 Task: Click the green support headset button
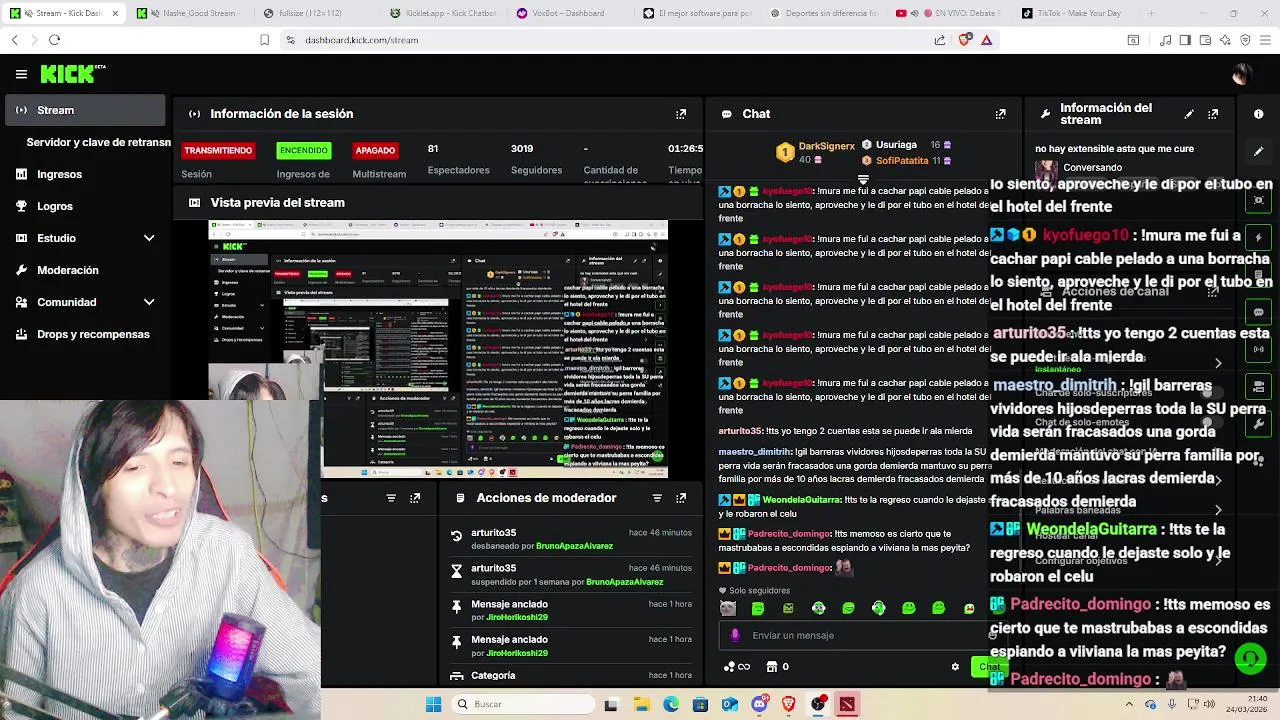pyautogui.click(x=1250, y=659)
